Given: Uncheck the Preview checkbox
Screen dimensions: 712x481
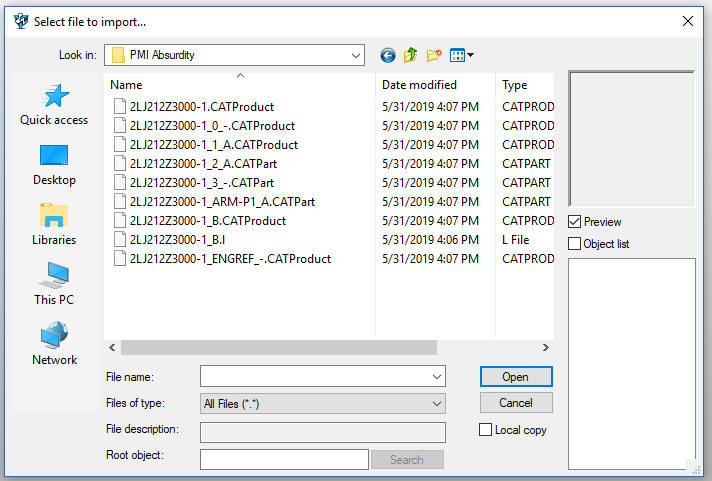Looking at the screenshot, I should click(575, 222).
